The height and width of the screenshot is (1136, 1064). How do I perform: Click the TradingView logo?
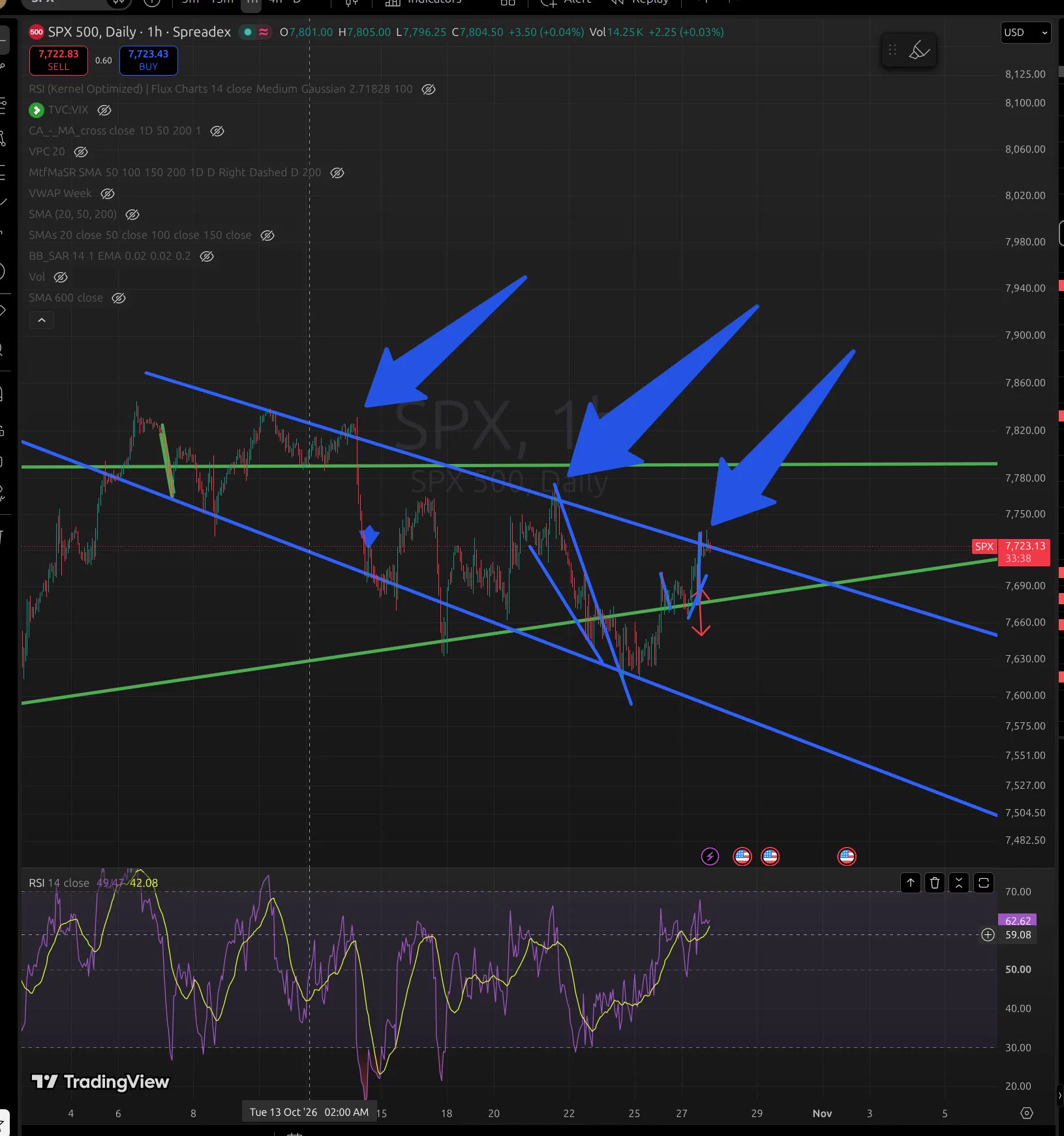[x=100, y=1082]
